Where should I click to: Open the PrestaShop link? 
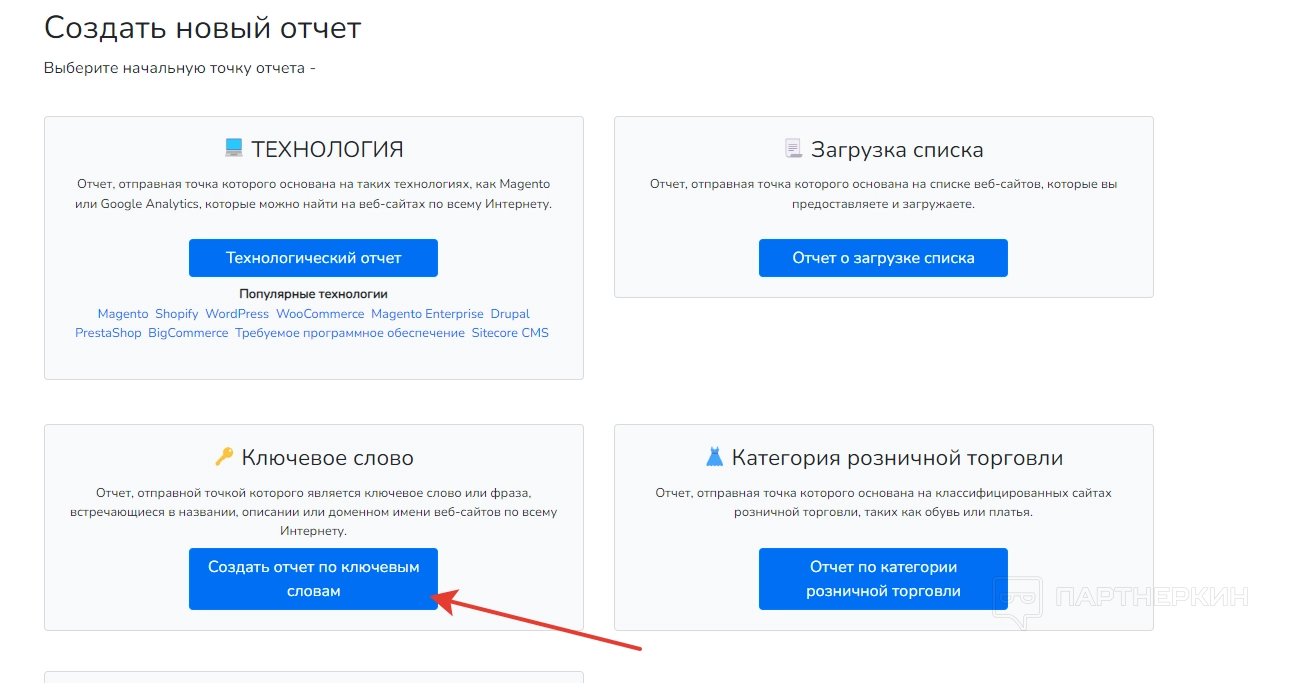tap(108, 333)
